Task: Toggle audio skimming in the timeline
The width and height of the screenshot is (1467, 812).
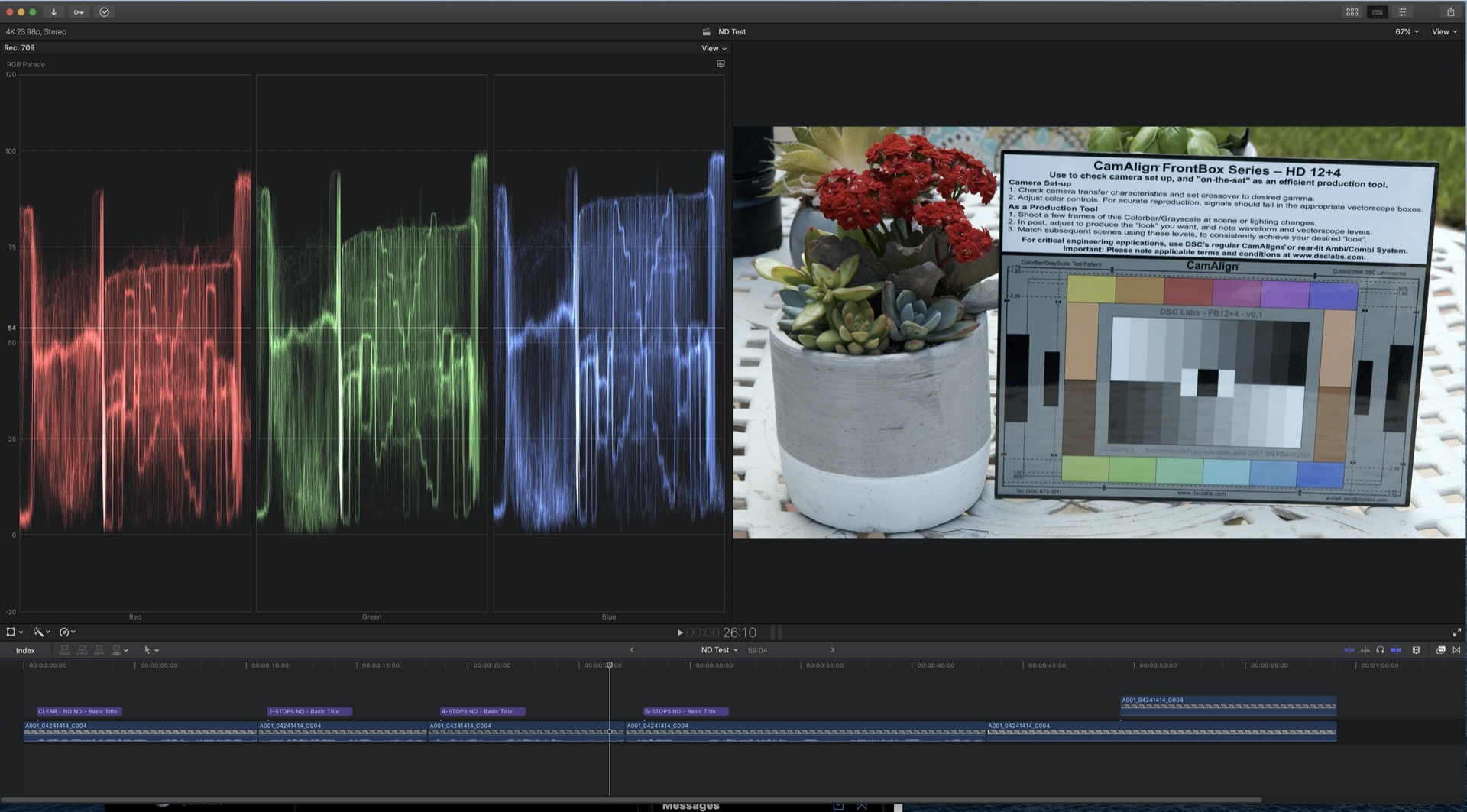Action: click(x=1365, y=650)
